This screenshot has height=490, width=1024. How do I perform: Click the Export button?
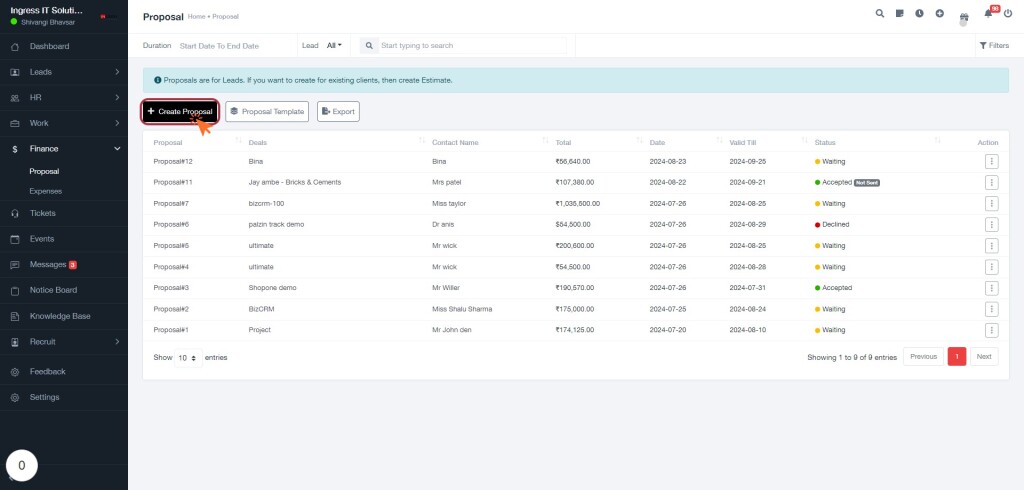pyautogui.click(x=338, y=112)
